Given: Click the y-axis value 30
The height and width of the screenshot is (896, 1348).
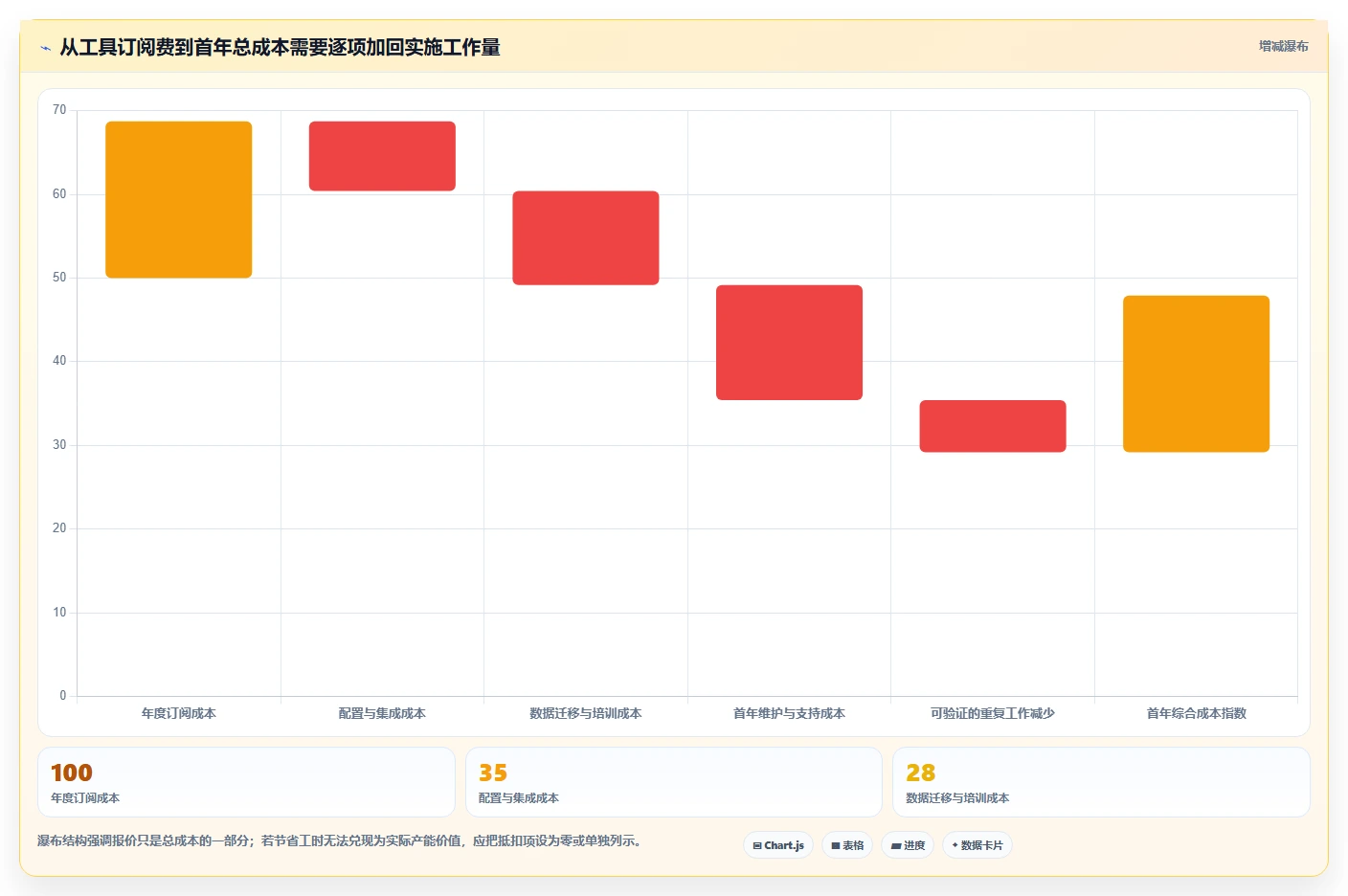Looking at the screenshot, I should 59,445.
